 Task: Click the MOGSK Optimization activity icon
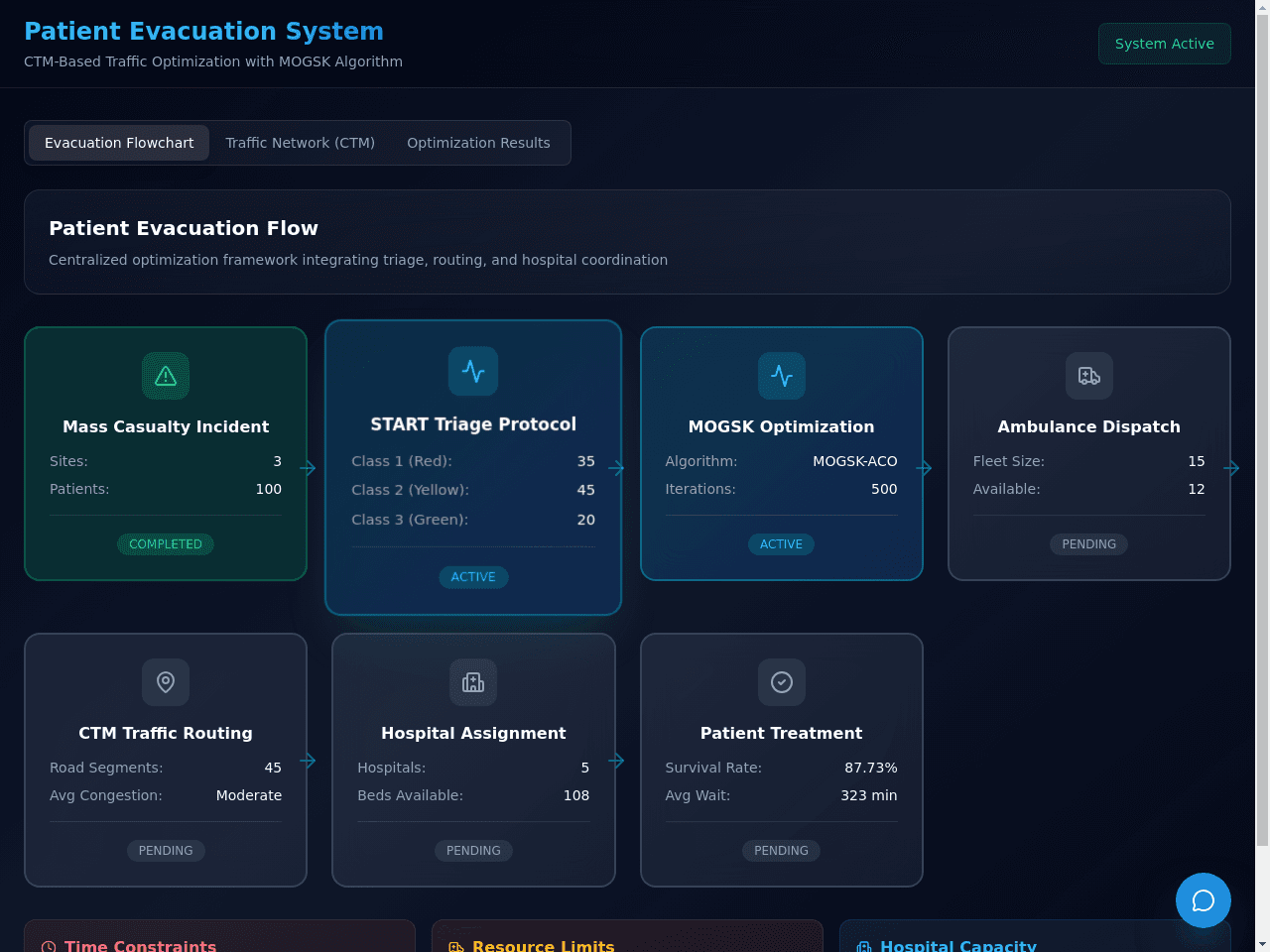coord(782,376)
